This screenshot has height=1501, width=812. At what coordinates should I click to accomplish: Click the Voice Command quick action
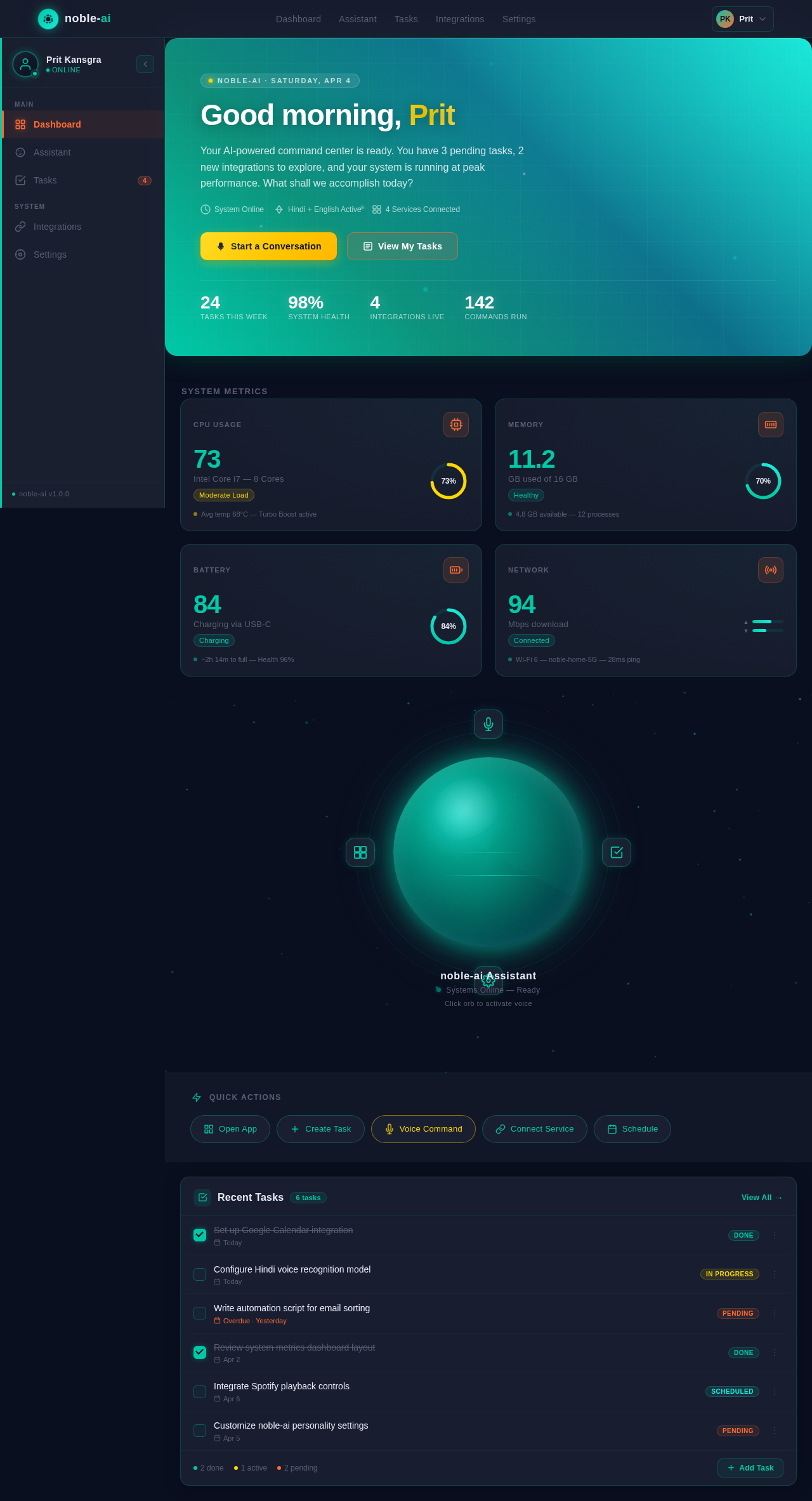pos(423,1129)
